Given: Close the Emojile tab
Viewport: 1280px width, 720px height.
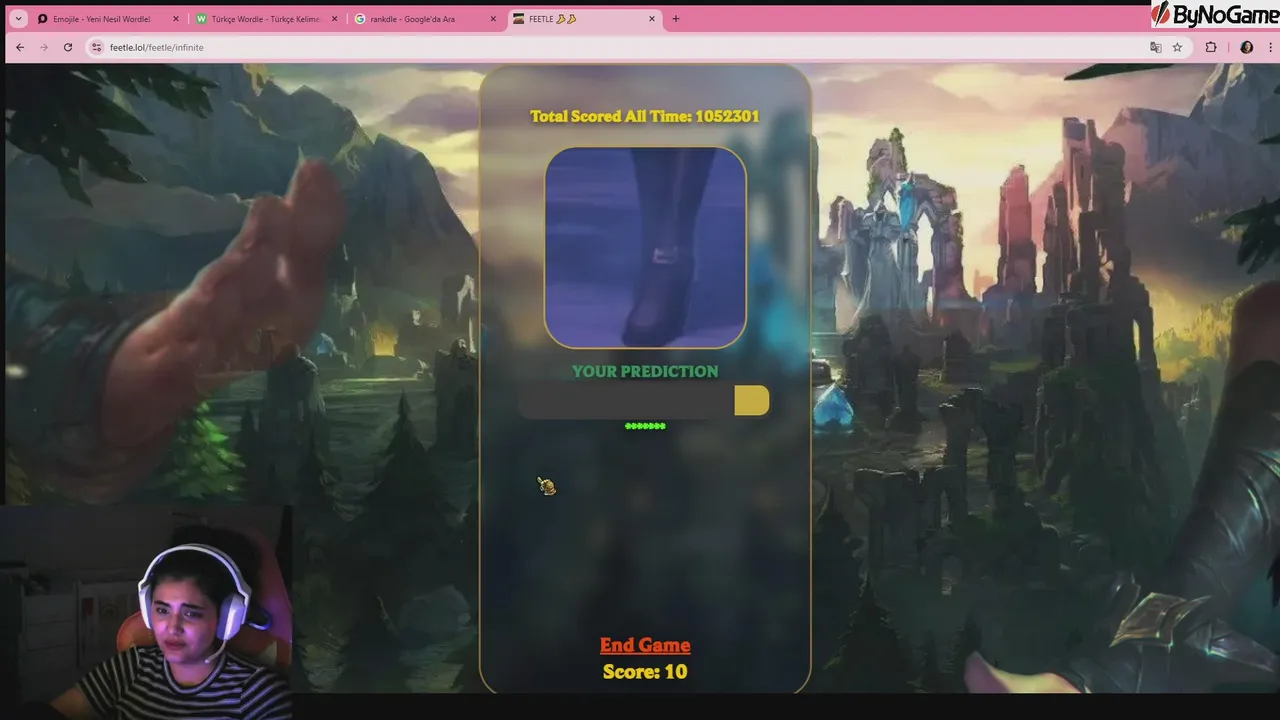Looking at the screenshot, I should pyautogui.click(x=176, y=19).
